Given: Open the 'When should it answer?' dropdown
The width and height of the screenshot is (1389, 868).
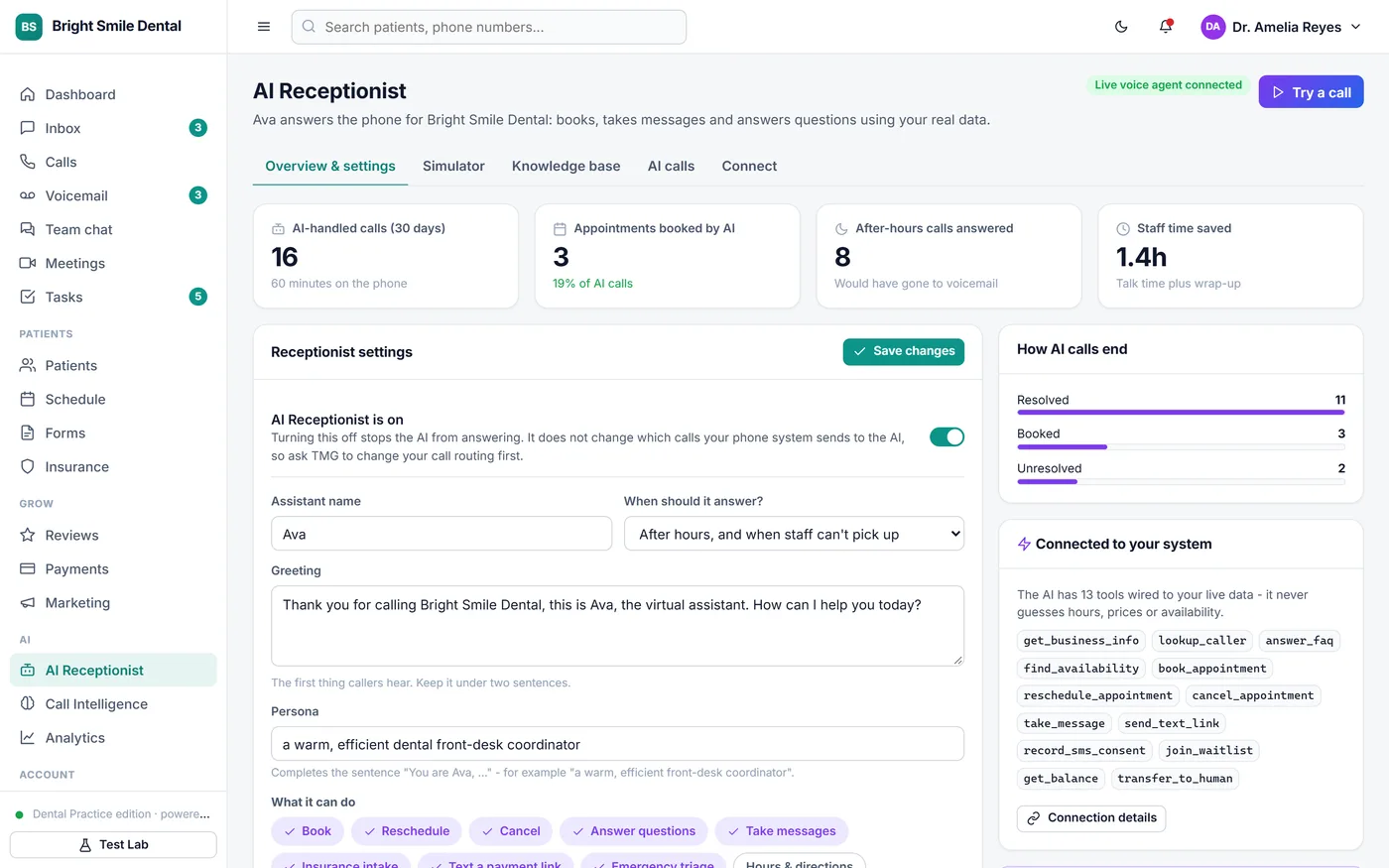Looking at the screenshot, I should click(x=794, y=534).
